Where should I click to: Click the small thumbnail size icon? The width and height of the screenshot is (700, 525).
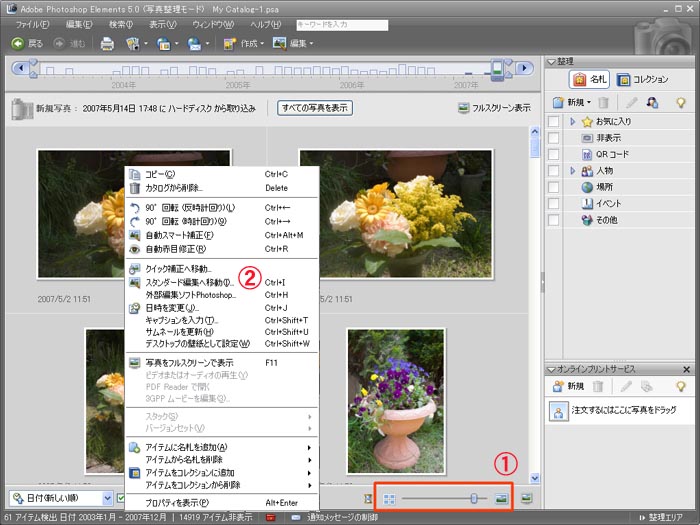[x=389, y=499]
